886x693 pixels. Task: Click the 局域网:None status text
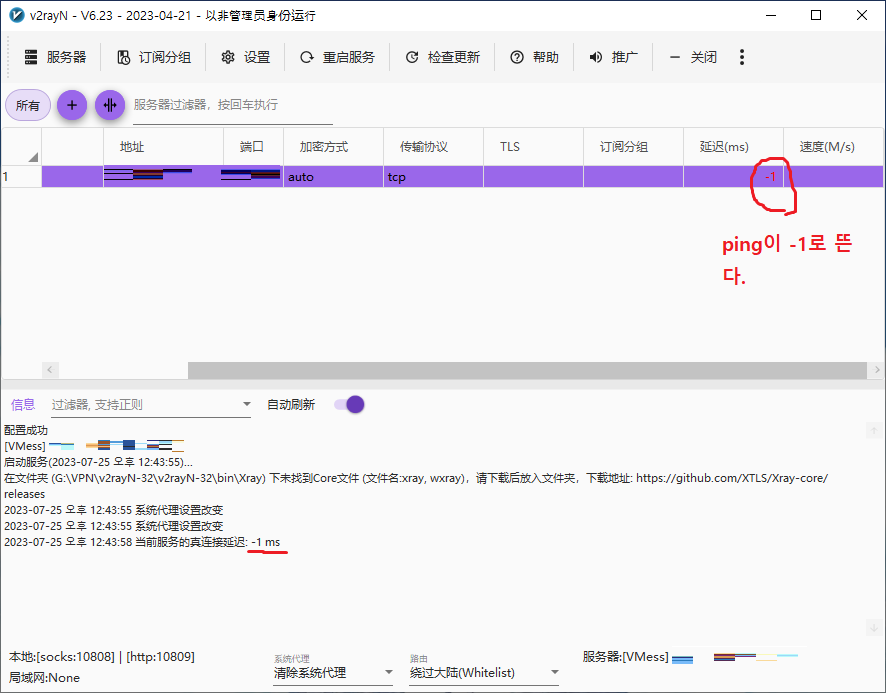click(44, 678)
